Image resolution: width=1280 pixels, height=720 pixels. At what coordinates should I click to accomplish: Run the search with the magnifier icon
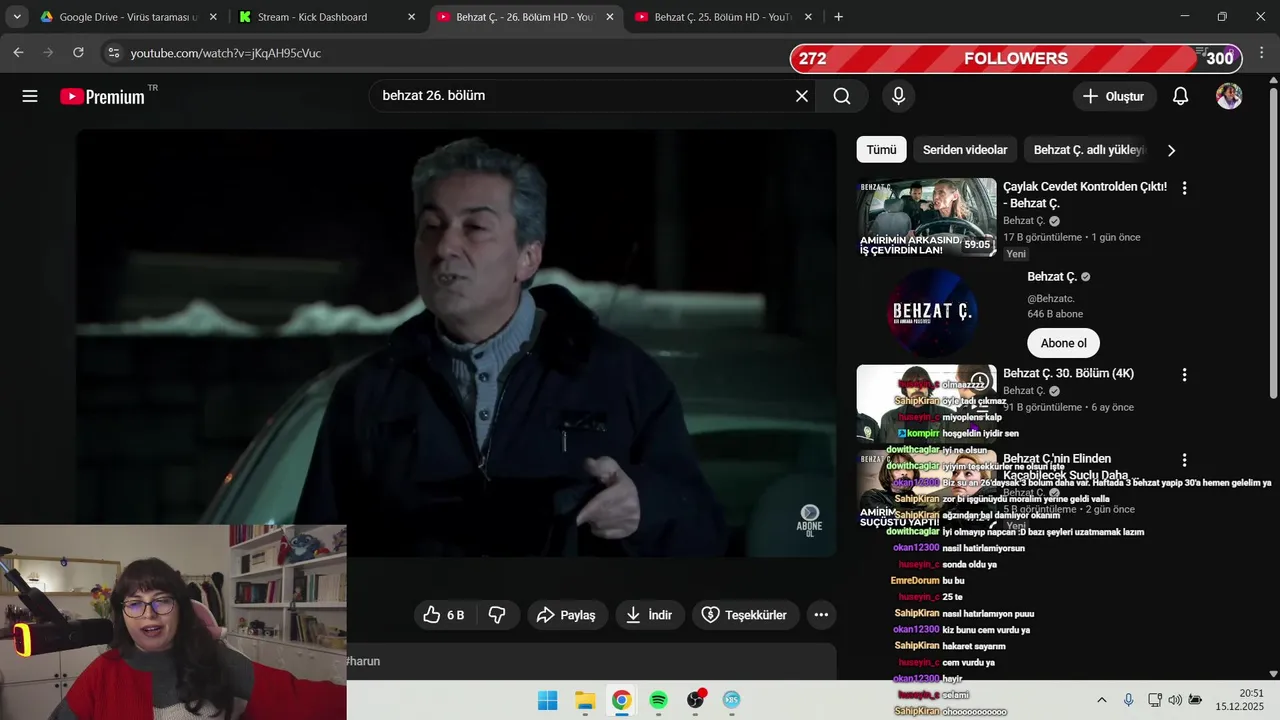click(842, 96)
